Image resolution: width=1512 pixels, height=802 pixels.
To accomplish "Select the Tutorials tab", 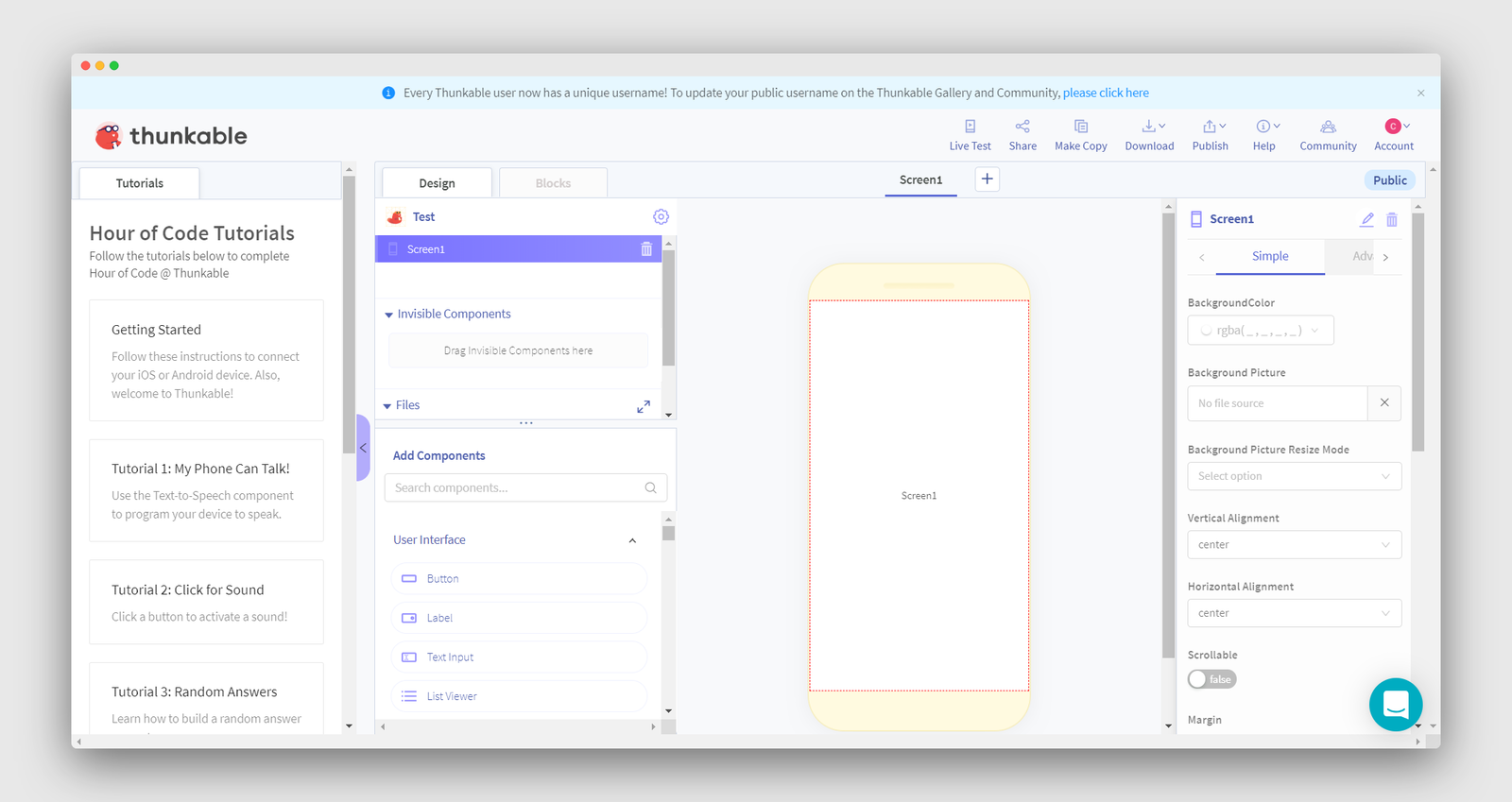I will click(139, 183).
